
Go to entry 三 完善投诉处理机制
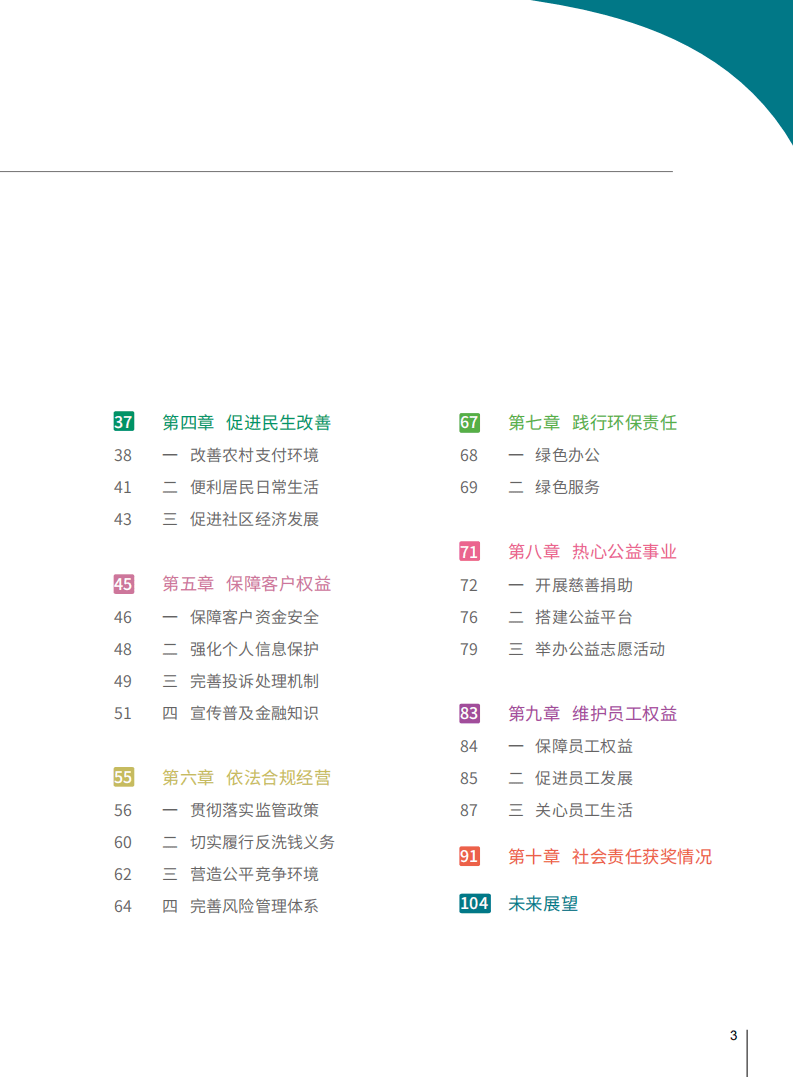point(240,681)
